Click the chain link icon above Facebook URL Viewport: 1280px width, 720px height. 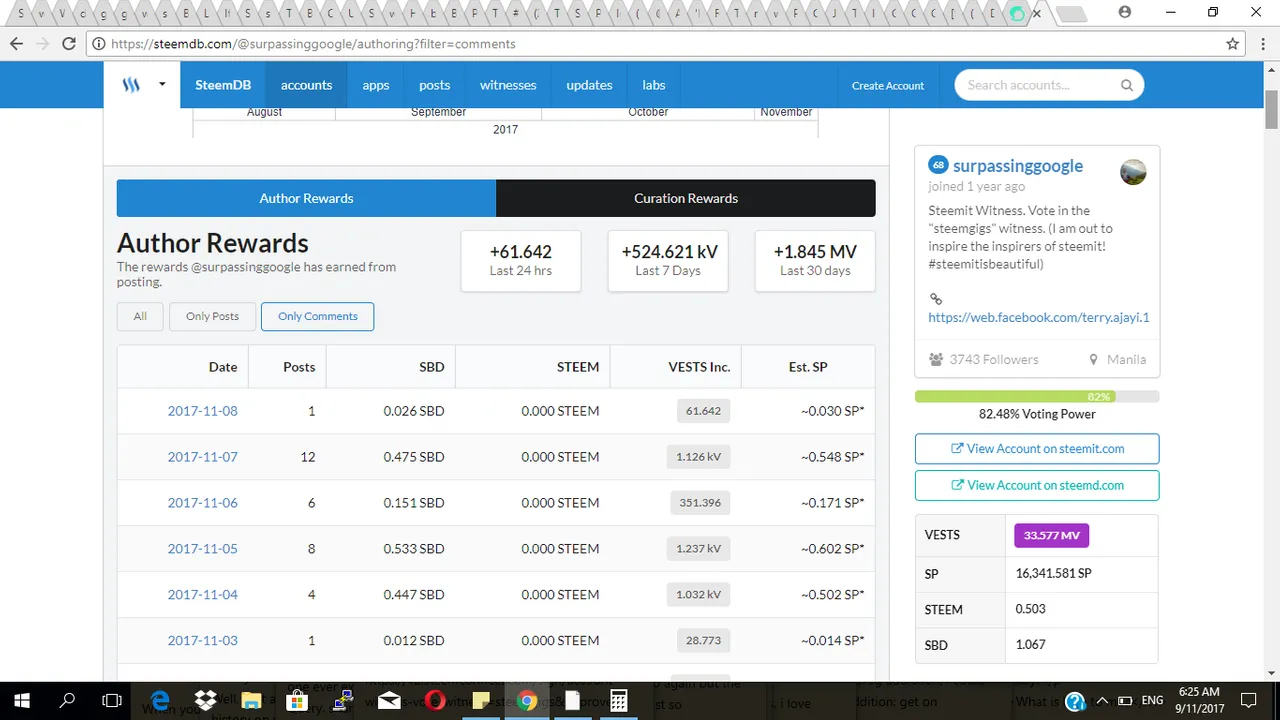tap(935, 299)
